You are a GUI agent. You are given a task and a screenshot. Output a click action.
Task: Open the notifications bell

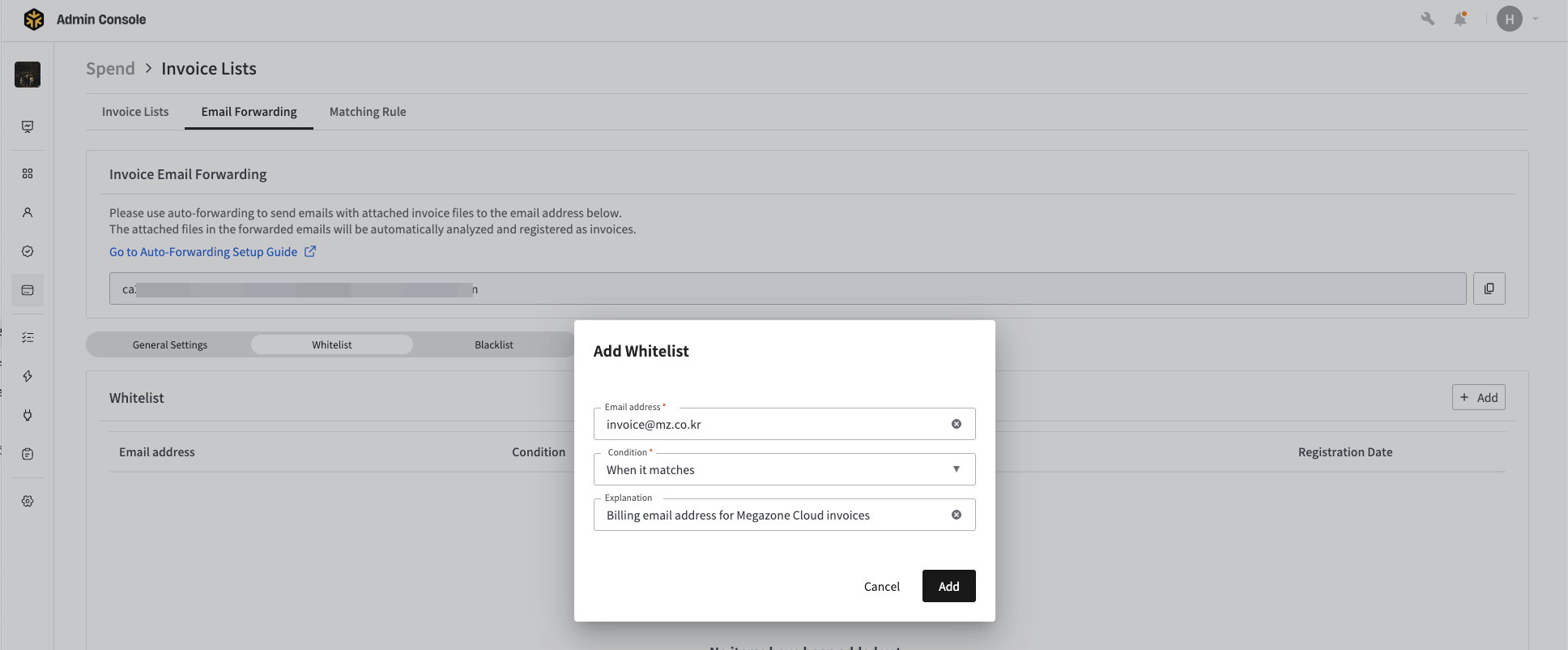(1459, 19)
